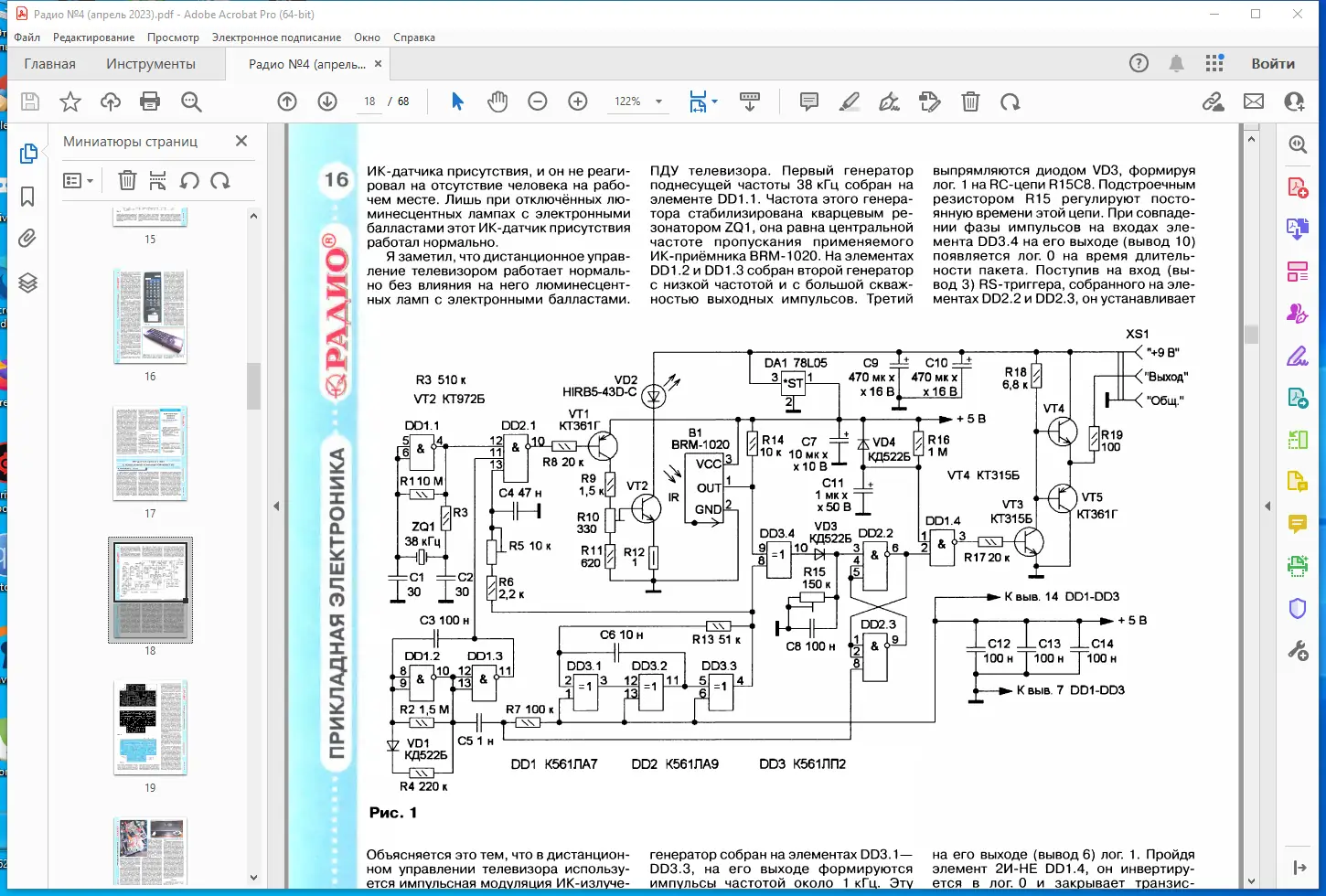The width and height of the screenshot is (1326, 896).
Task: Zoom out with the minus circle
Action: [x=538, y=101]
